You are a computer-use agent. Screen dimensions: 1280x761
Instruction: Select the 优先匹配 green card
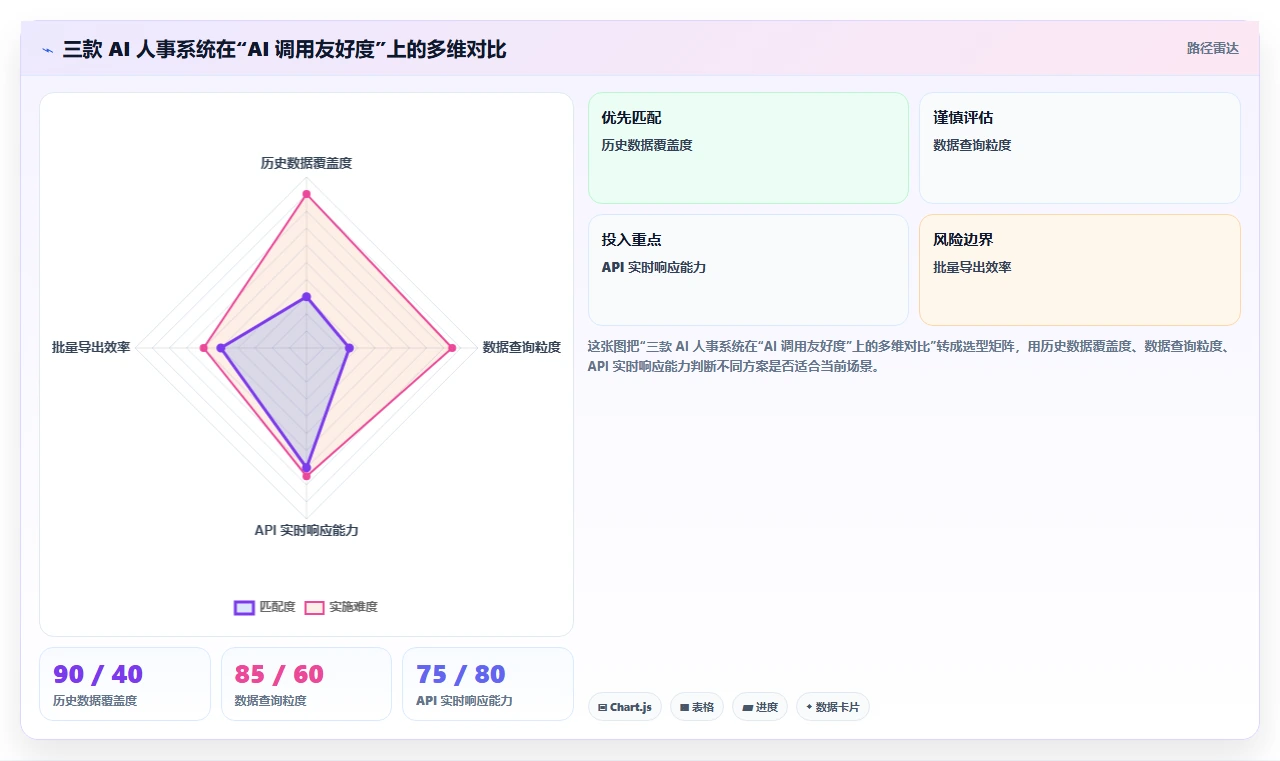748,148
